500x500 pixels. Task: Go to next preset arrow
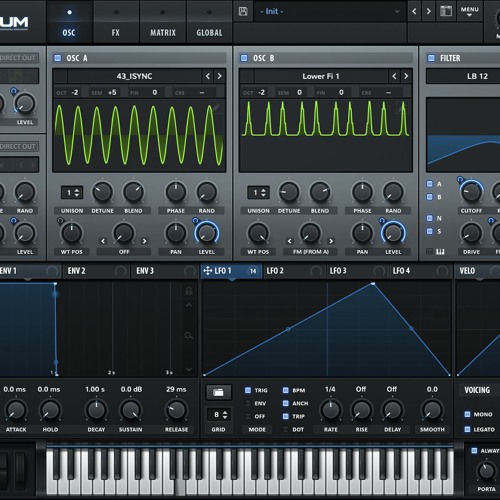click(428, 11)
